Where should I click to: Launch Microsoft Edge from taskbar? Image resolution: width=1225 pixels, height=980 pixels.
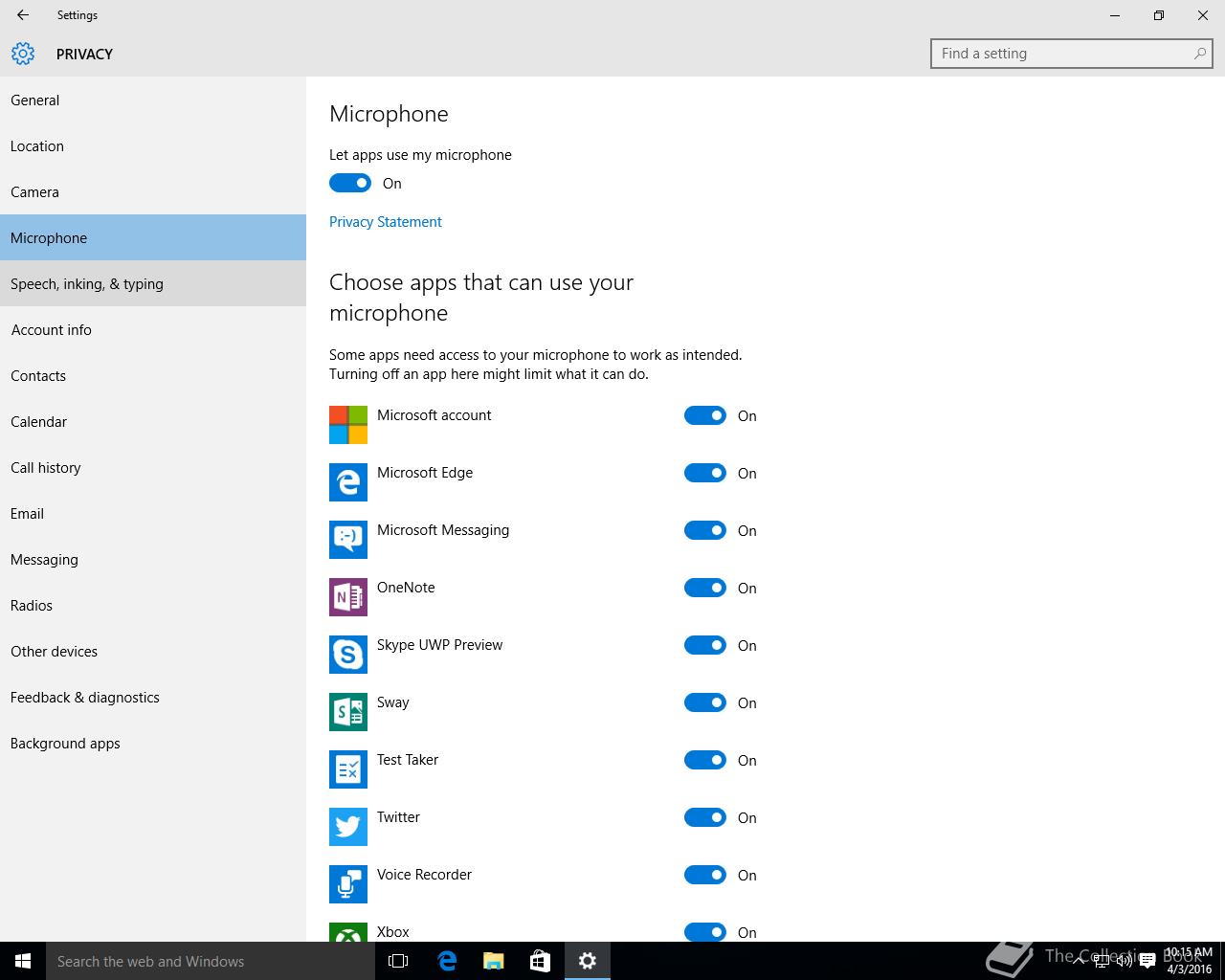pos(446,961)
